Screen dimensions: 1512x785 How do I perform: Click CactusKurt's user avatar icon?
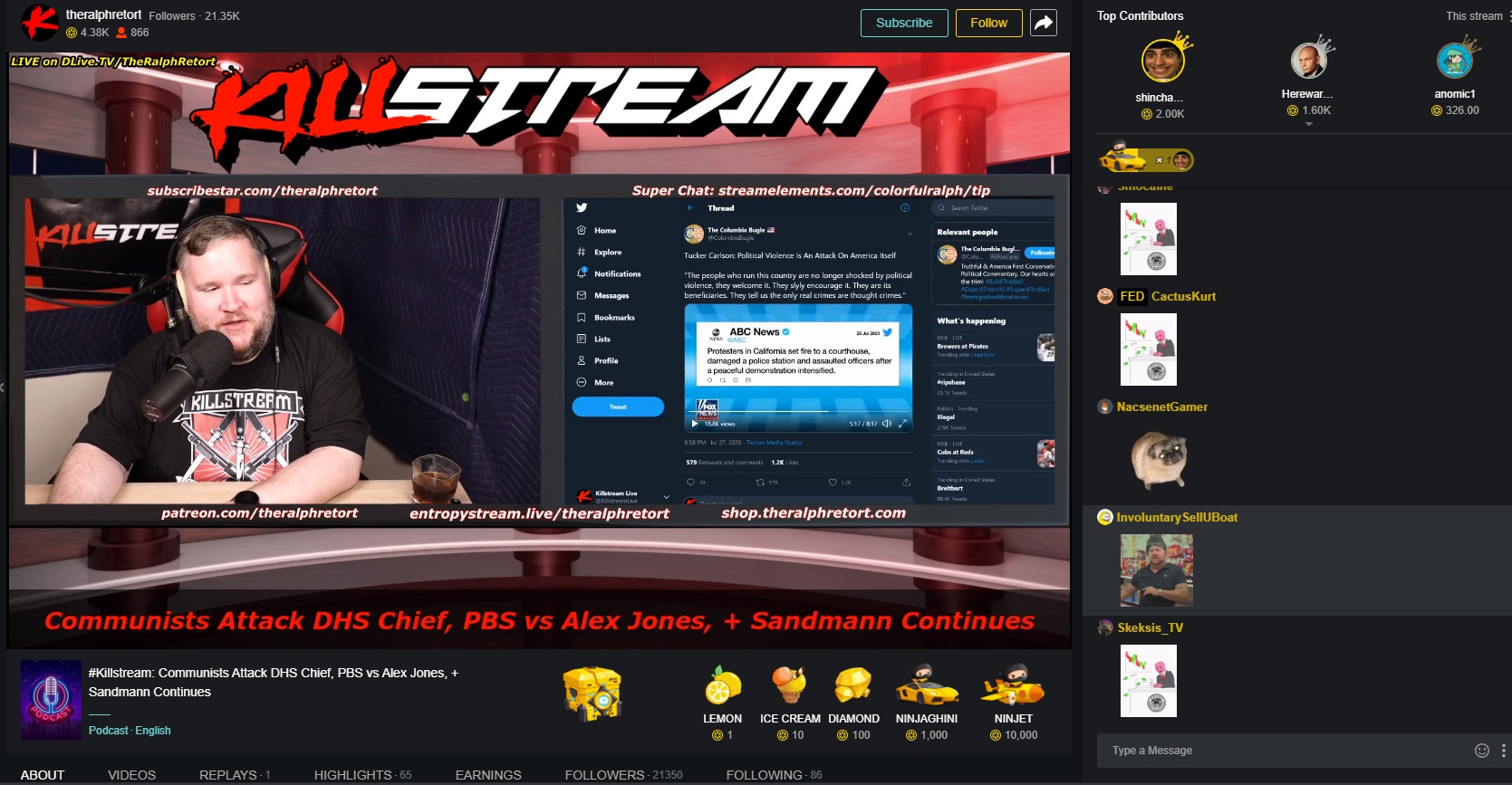pos(1105,296)
